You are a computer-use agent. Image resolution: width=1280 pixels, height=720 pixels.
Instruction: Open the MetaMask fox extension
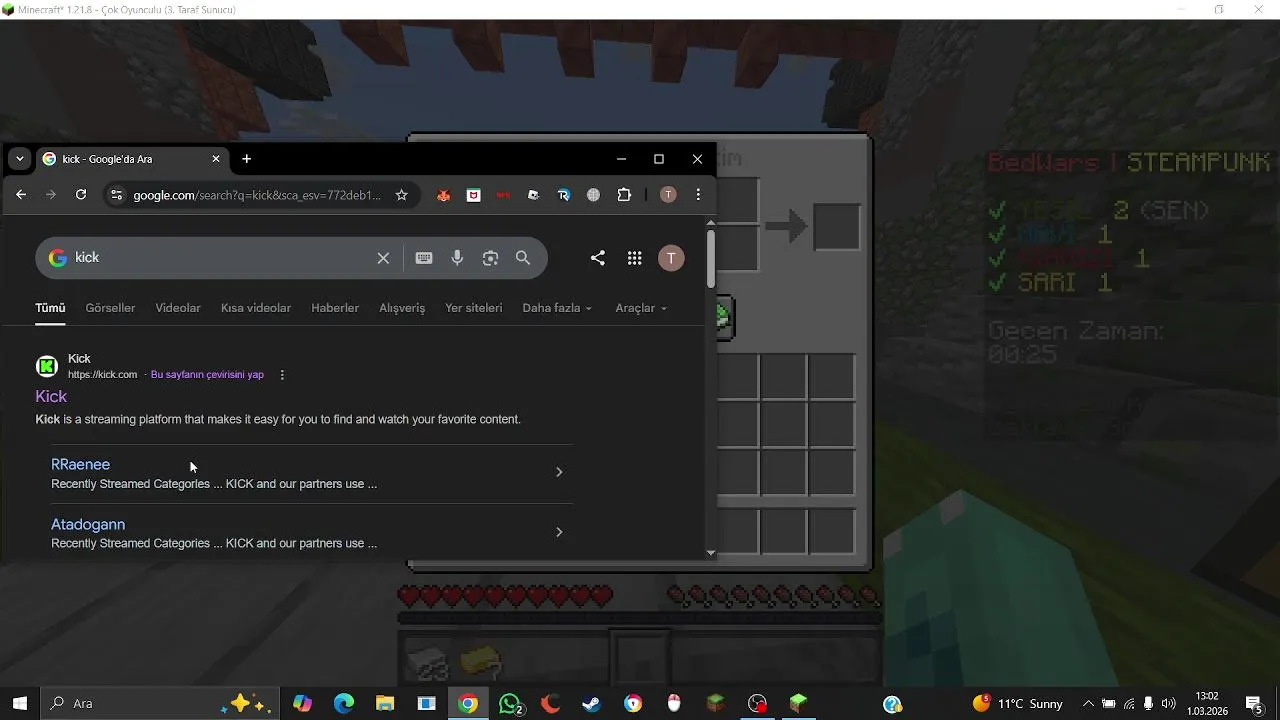tap(443, 195)
